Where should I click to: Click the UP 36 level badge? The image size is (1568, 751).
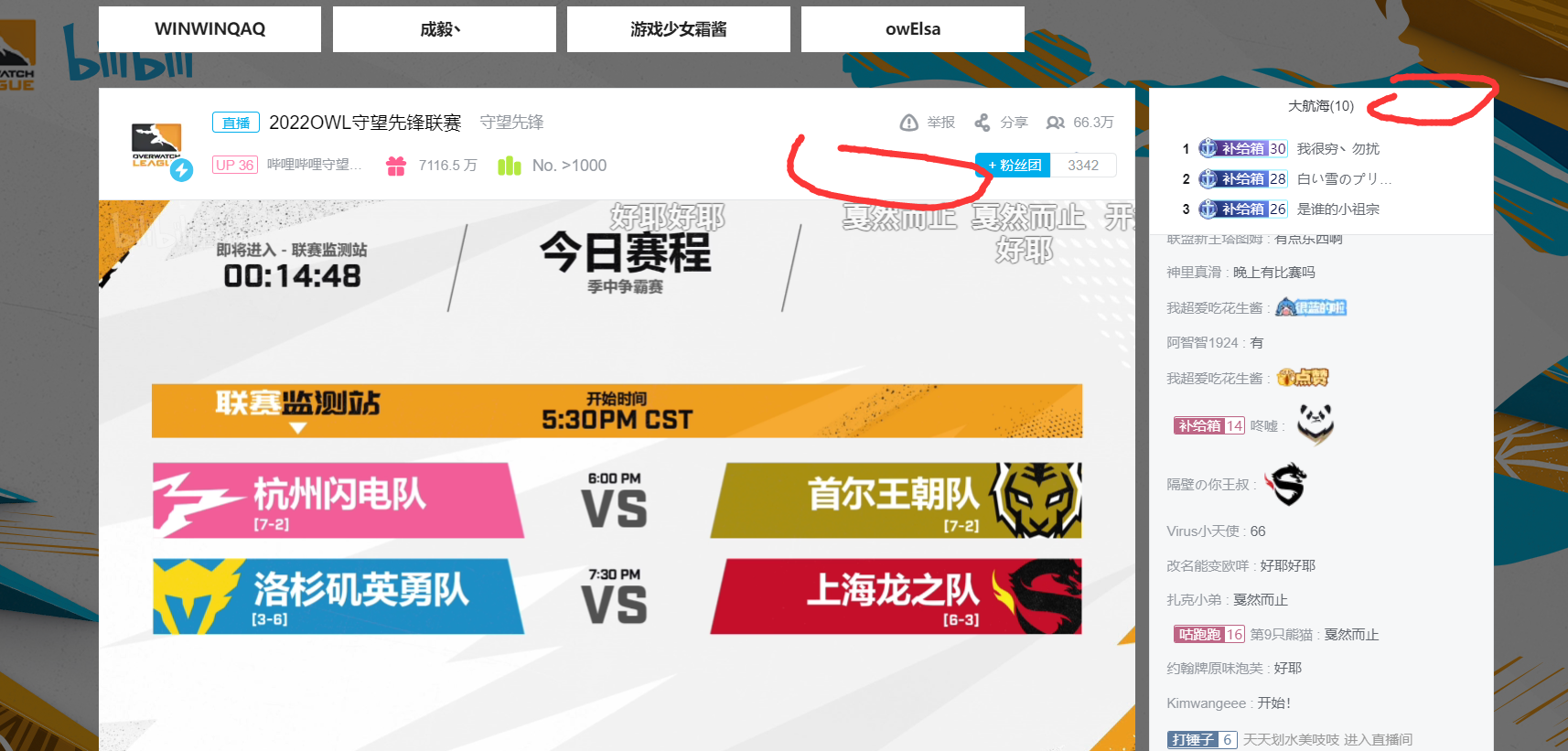[x=234, y=165]
